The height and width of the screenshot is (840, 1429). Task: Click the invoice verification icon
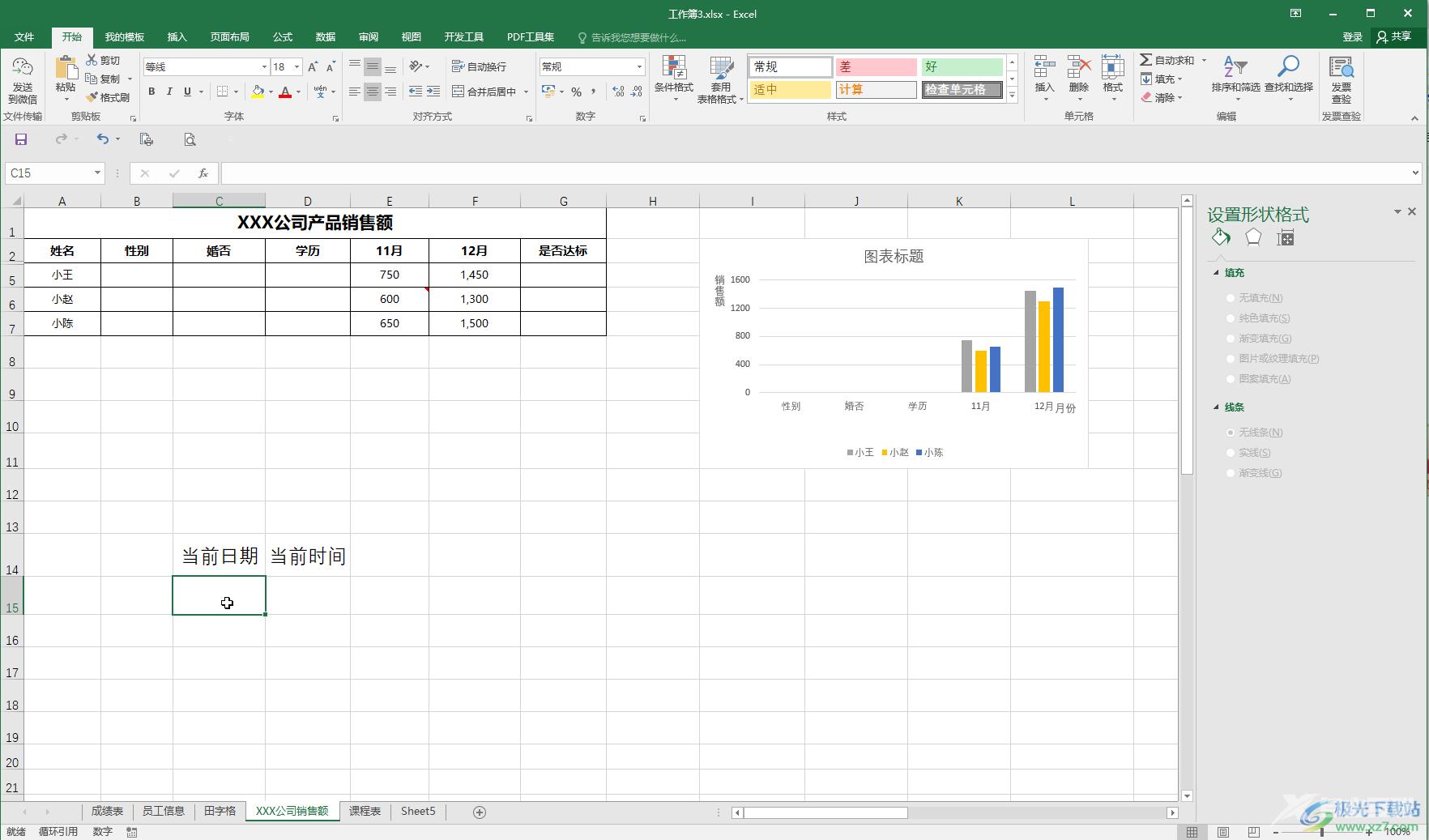pyautogui.click(x=1342, y=68)
